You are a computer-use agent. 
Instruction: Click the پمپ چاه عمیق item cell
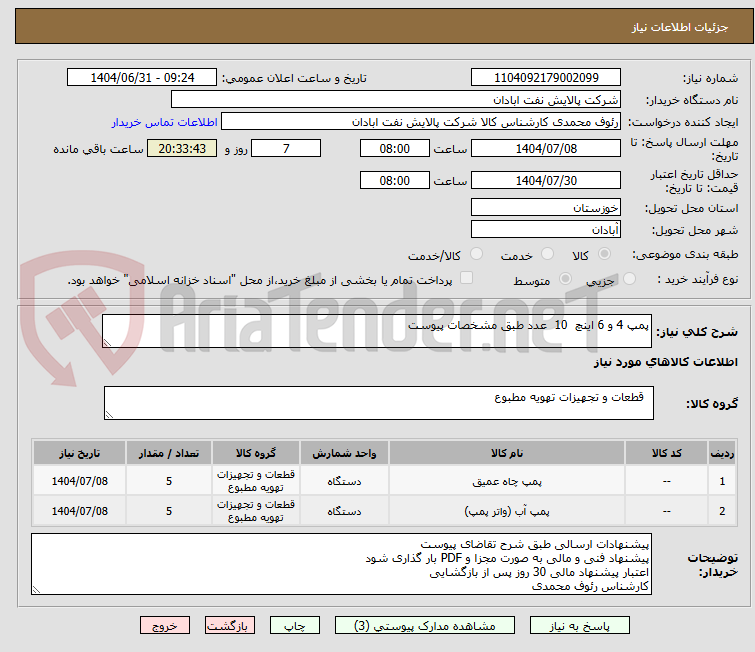[507, 481]
